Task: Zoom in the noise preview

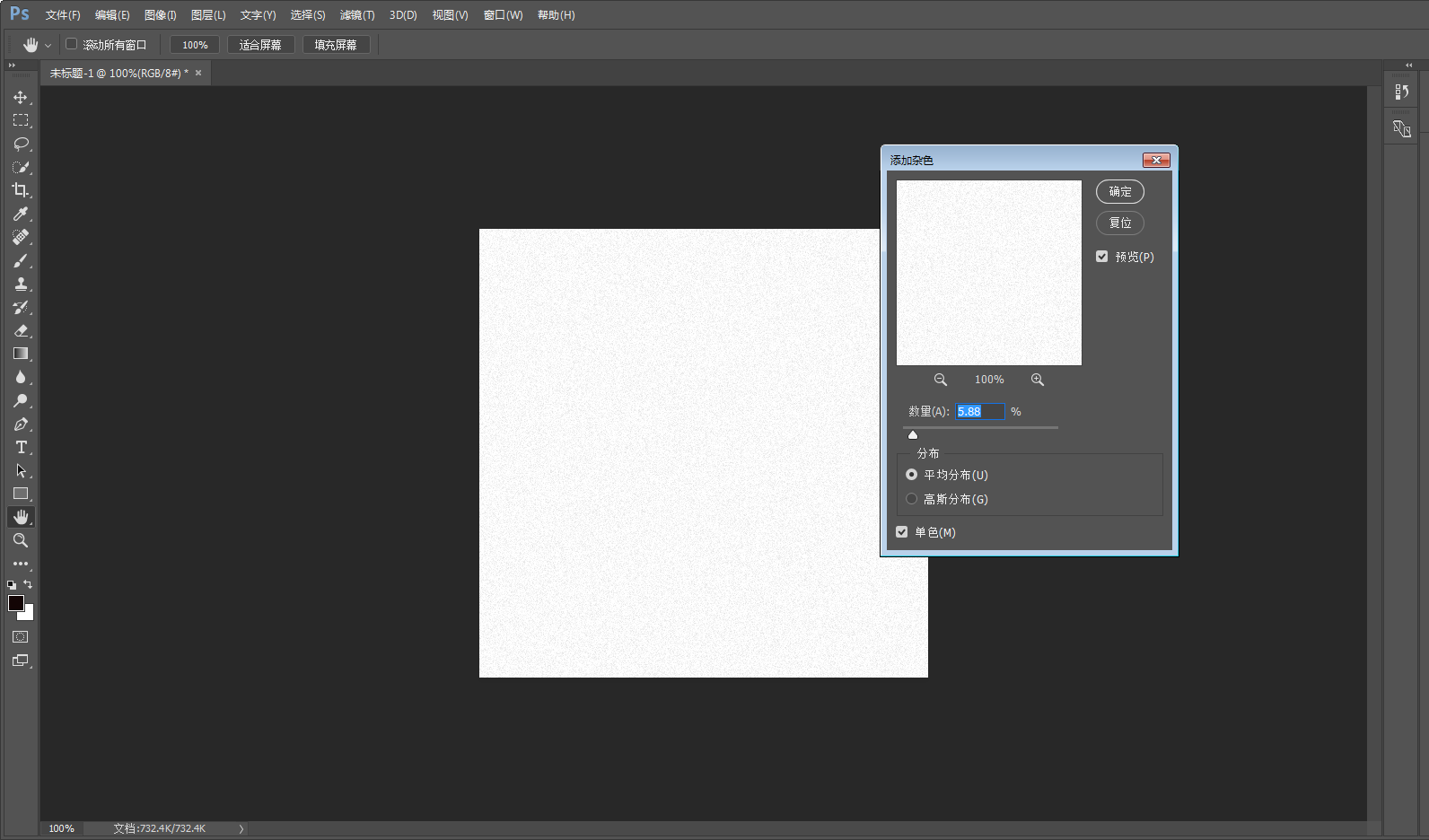Action: coord(1038,380)
